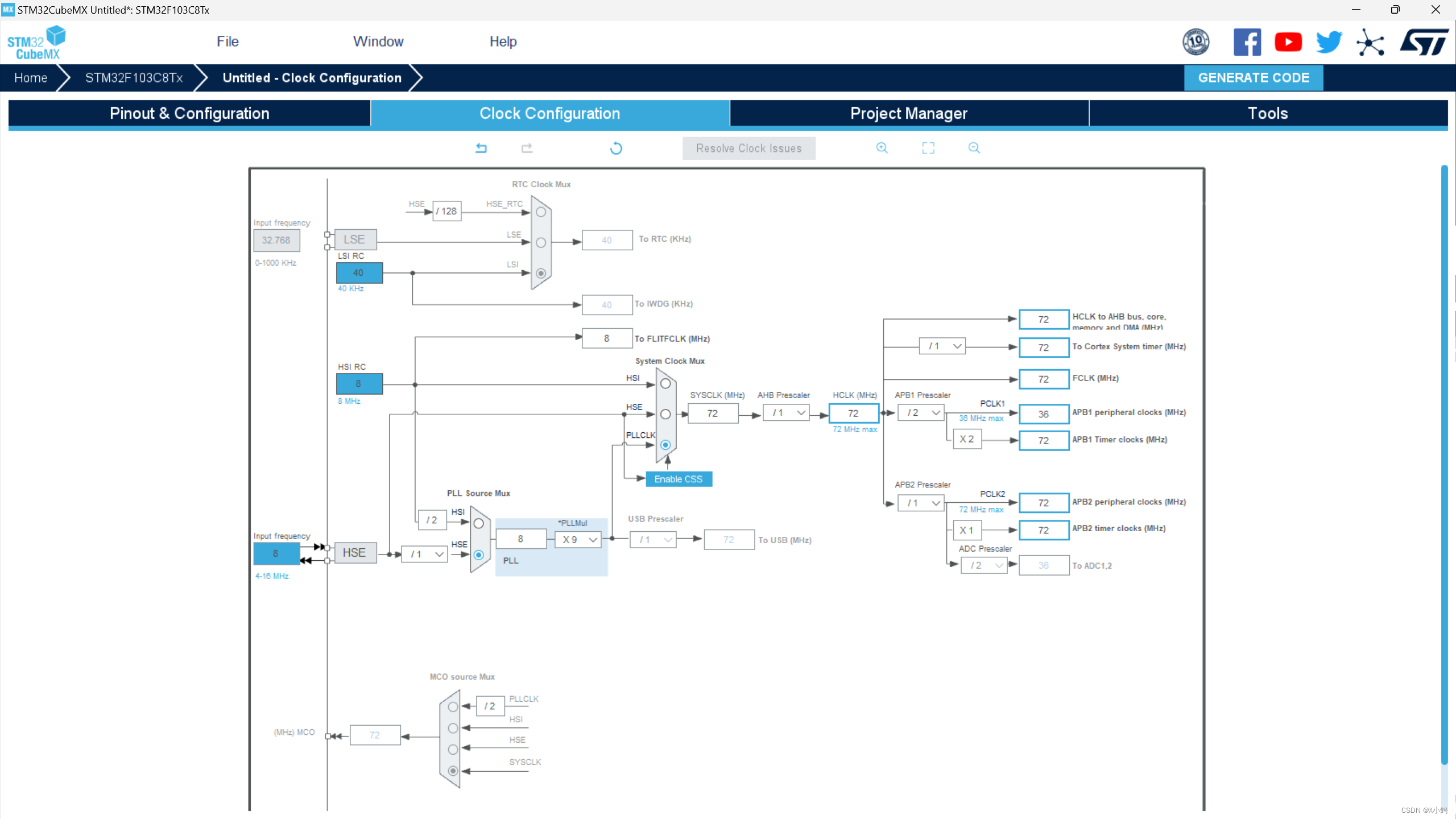The height and width of the screenshot is (819, 1456).
Task: Open the Pinout and Configuration tab
Action: click(x=190, y=113)
